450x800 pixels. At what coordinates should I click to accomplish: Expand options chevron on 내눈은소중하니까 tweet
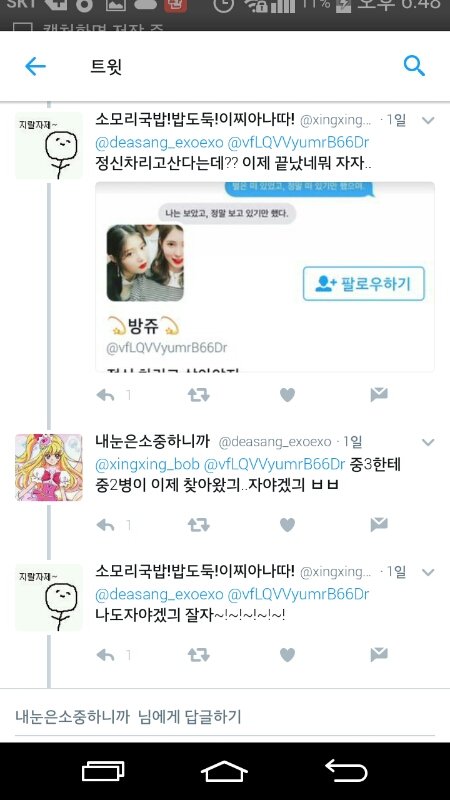(x=428, y=442)
